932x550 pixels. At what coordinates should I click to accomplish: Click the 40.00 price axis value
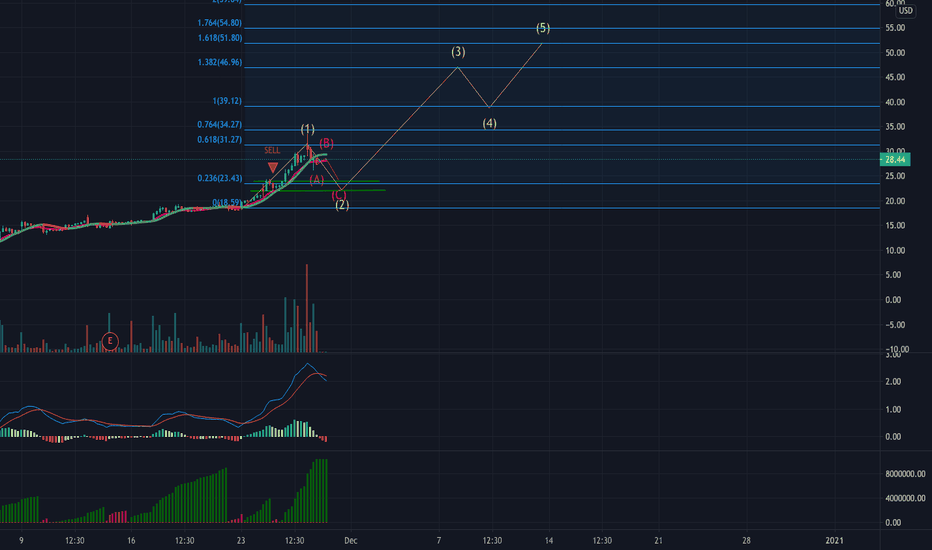pos(895,102)
